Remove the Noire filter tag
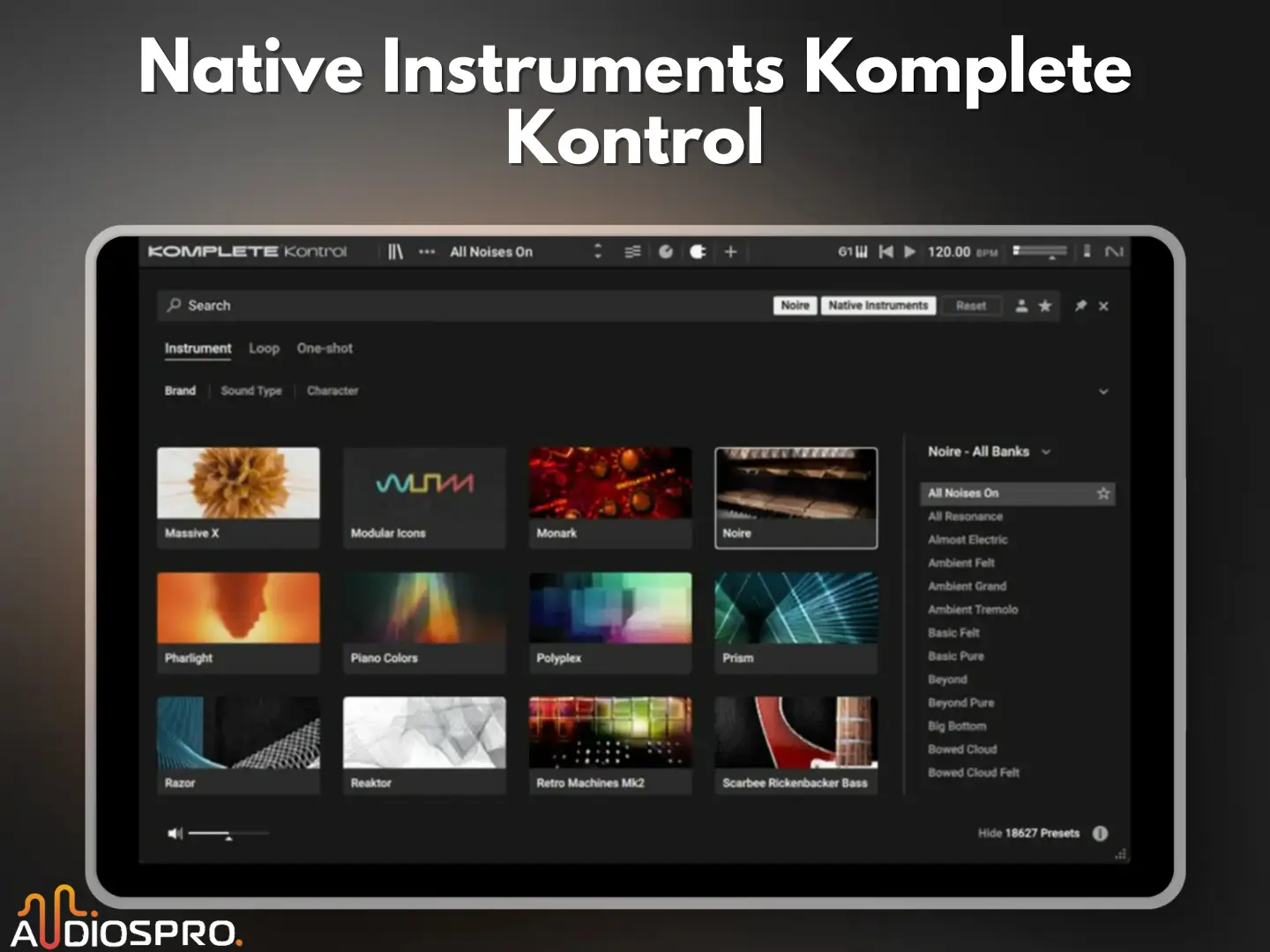This screenshot has width=1270, height=952. click(x=795, y=305)
